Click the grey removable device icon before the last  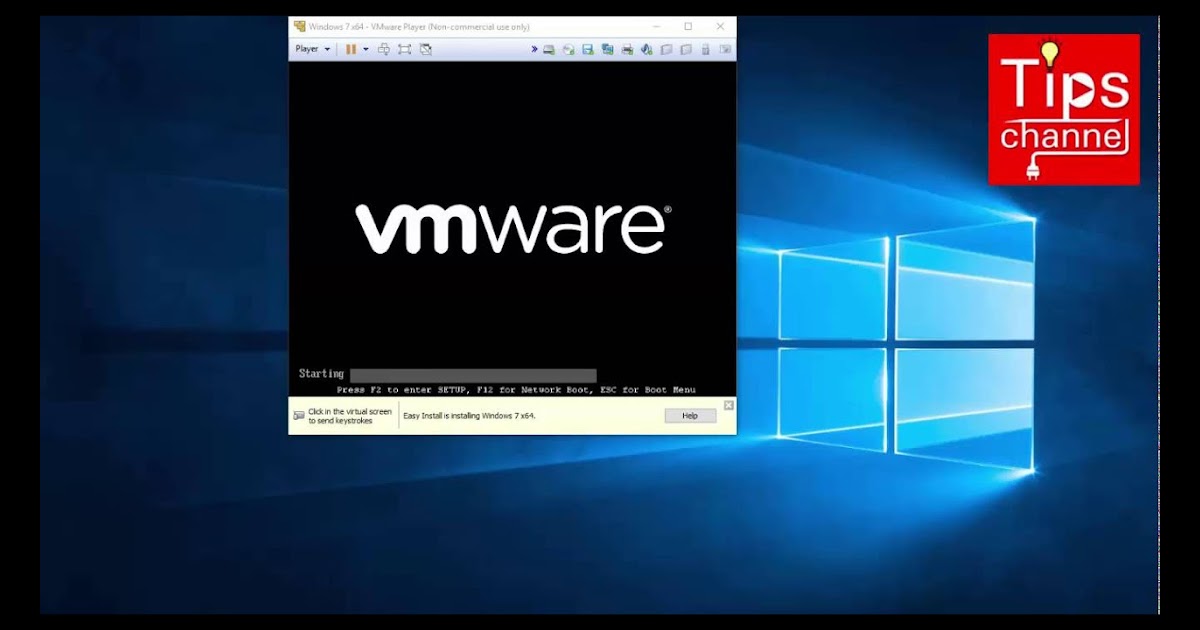click(x=705, y=49)
